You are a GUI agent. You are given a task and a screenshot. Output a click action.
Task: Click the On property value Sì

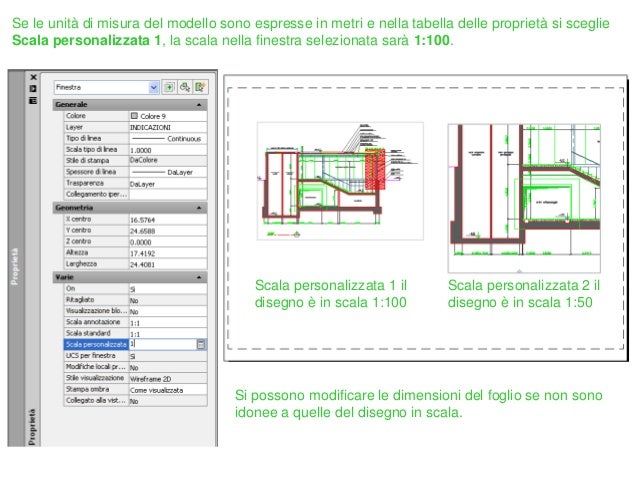(x=168, y=289)
